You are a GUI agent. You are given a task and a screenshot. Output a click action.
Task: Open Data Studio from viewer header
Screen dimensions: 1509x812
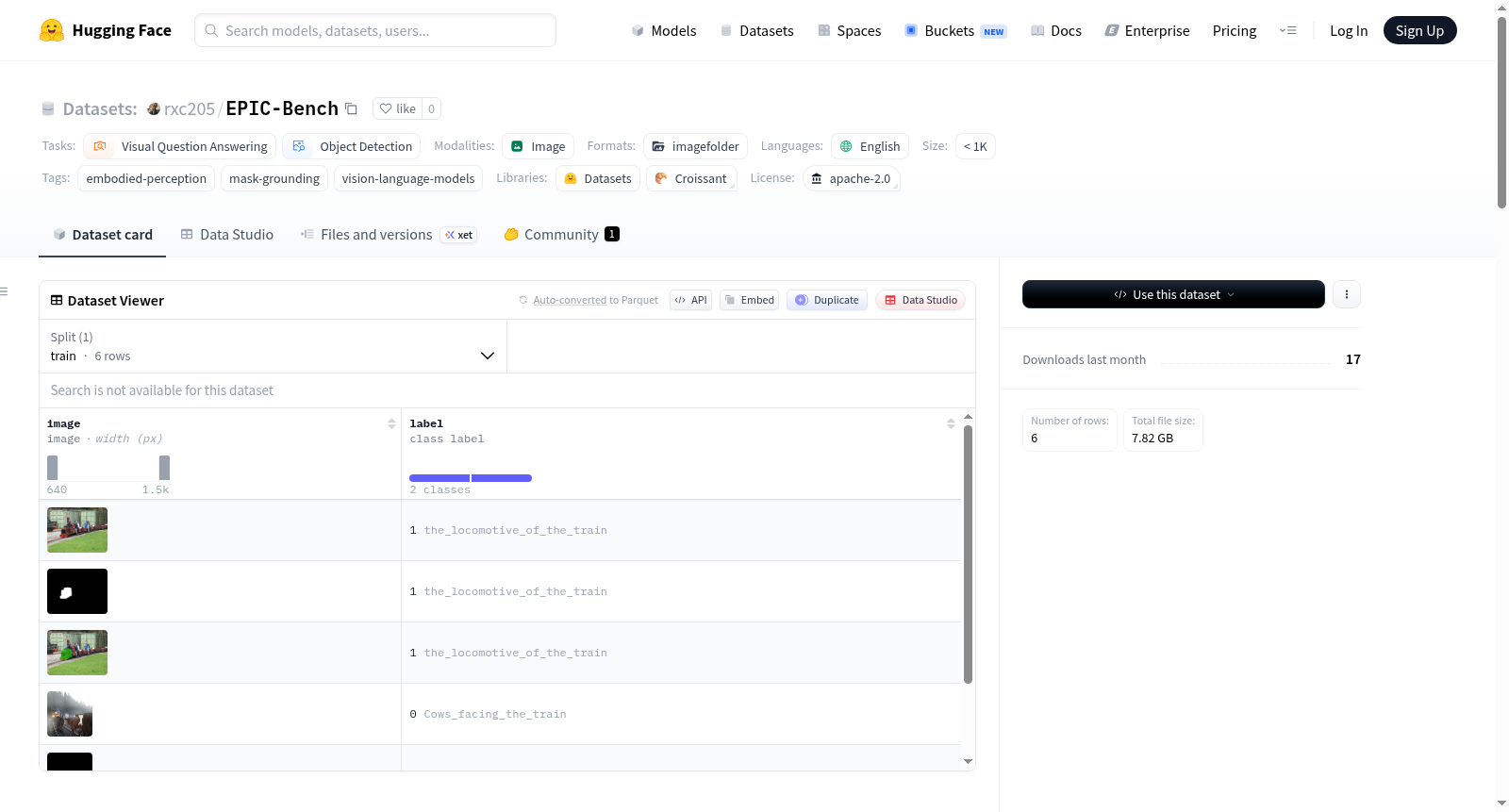[920, 300]
